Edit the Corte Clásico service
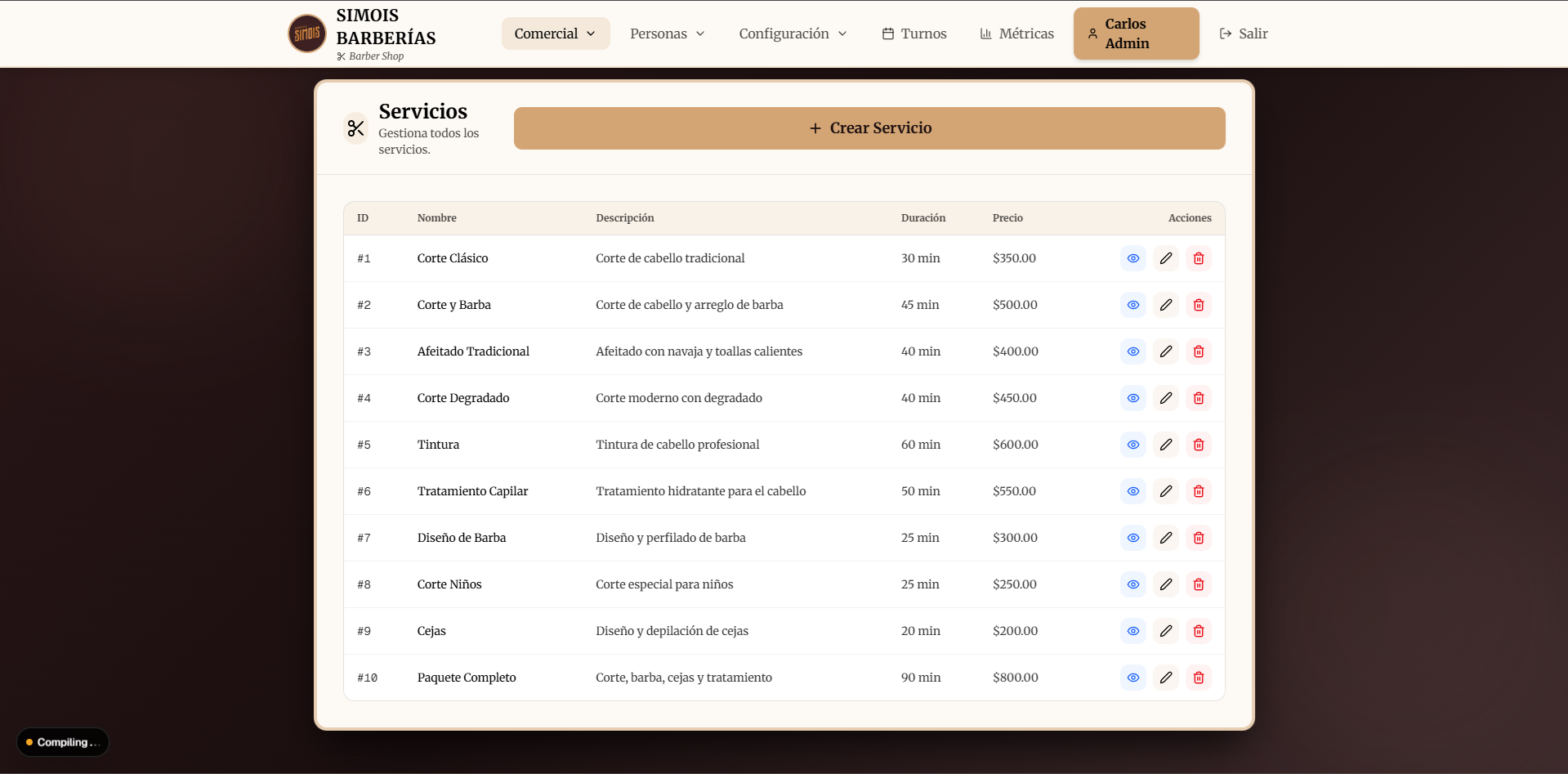The image size is (1568, 774). (x=1166, y=258)
